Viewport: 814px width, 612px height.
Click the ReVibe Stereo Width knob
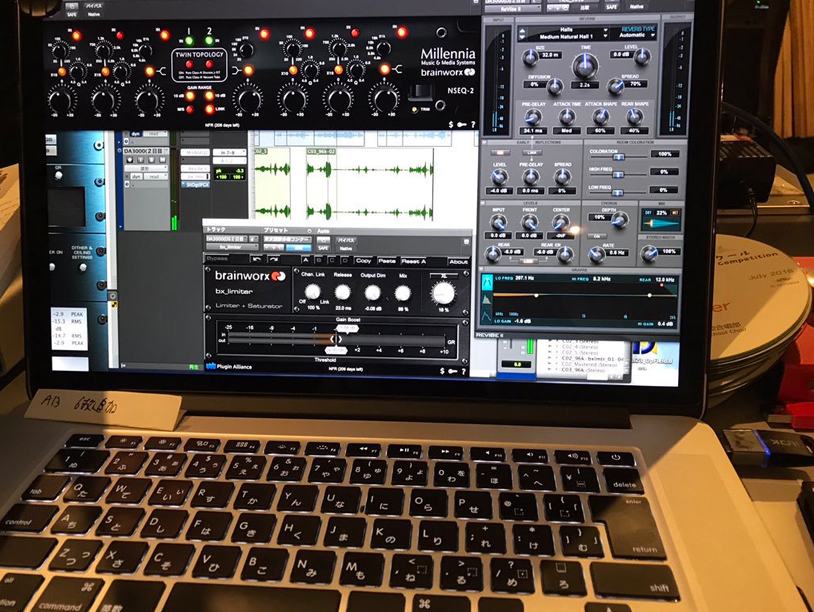pos(649,253)
